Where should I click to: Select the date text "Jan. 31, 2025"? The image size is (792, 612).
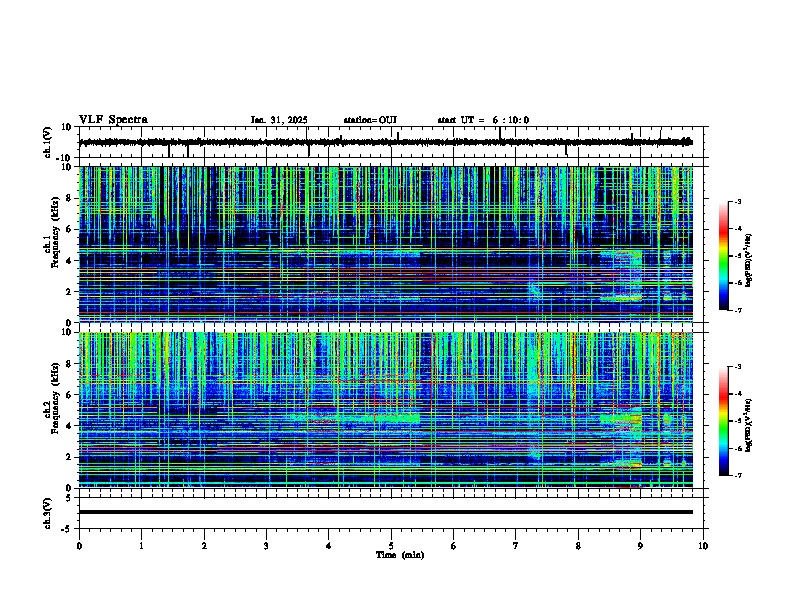[279, 120]
